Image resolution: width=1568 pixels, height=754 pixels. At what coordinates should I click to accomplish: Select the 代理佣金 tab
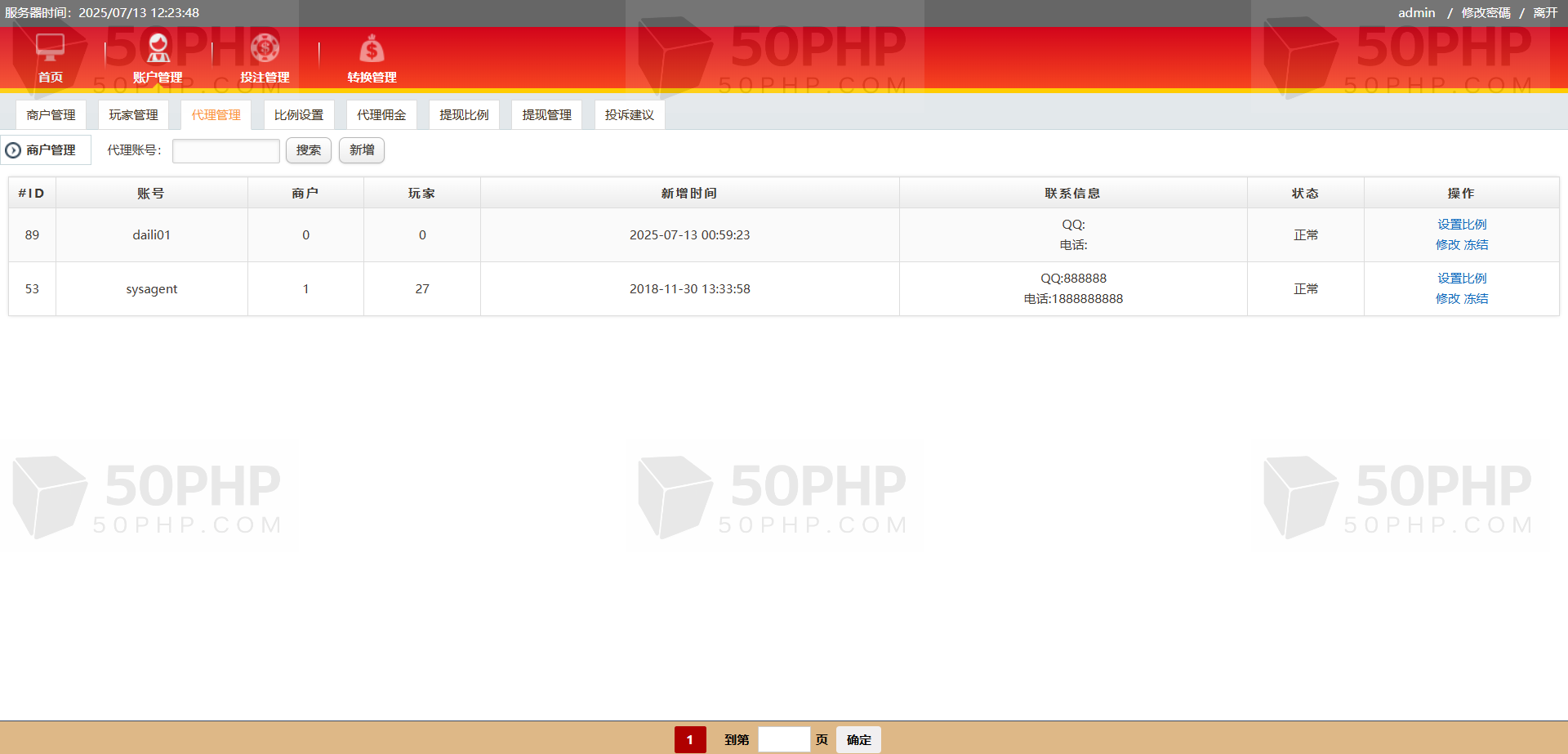[381, 115]
